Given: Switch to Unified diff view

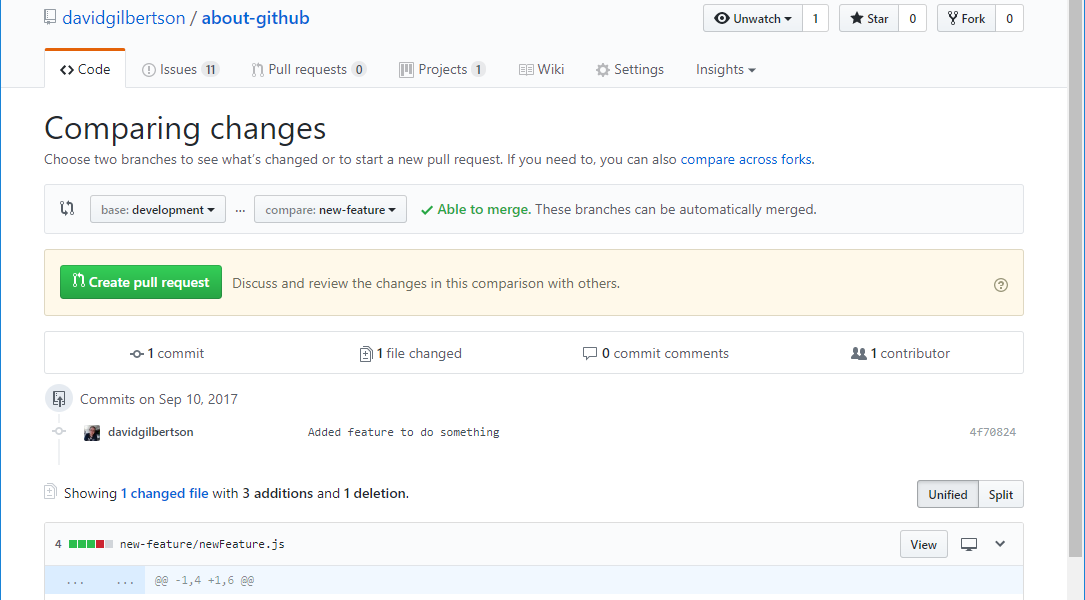Looking at the screenshot, I should tap(947, 494).
